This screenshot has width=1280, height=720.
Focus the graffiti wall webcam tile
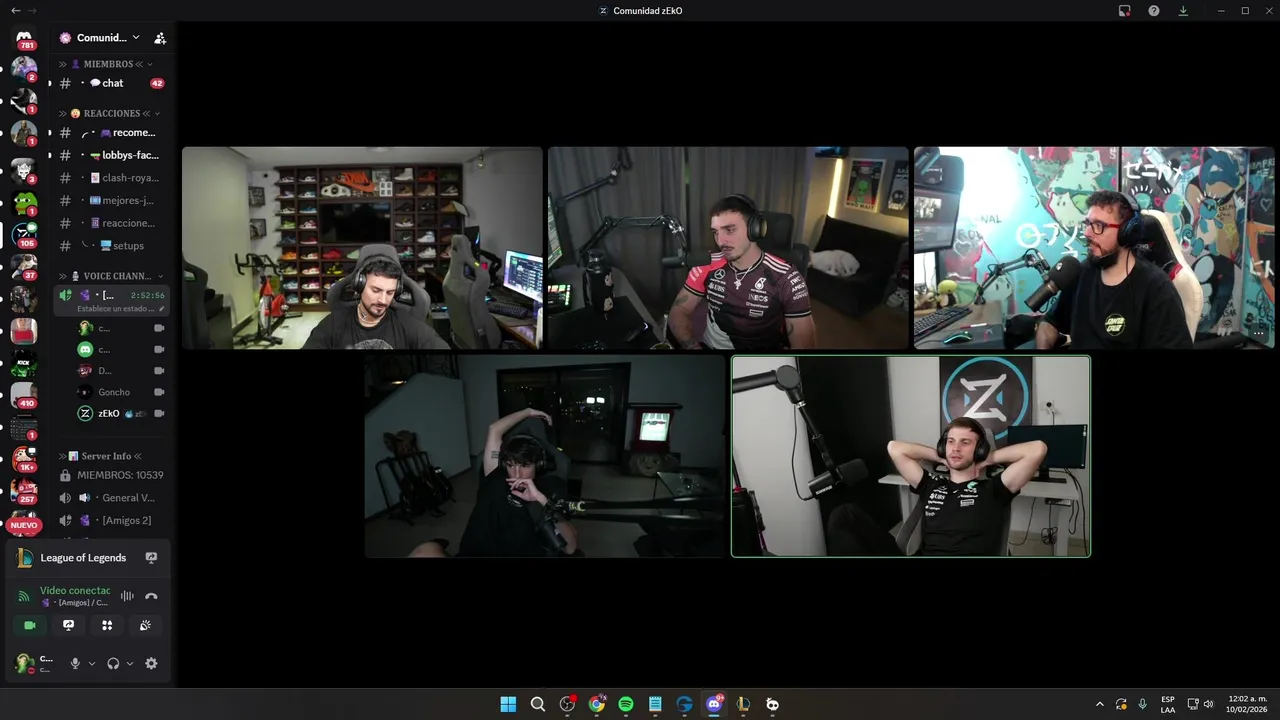click(x=1094, y=248)
